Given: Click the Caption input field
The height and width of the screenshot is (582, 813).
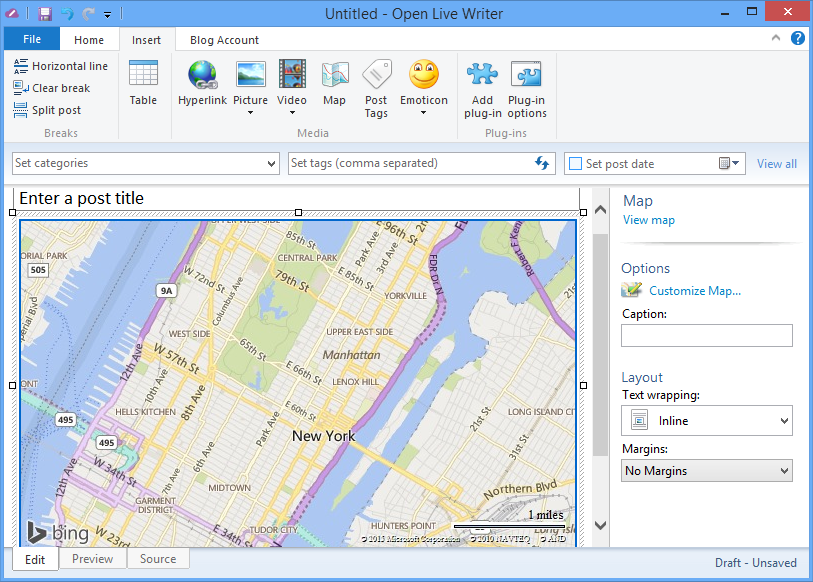Looking at the screenshot, I should click(707, 335).
